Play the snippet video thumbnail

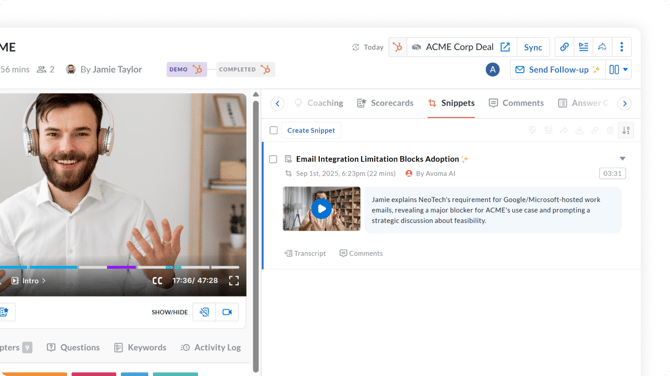pos(321,209)
